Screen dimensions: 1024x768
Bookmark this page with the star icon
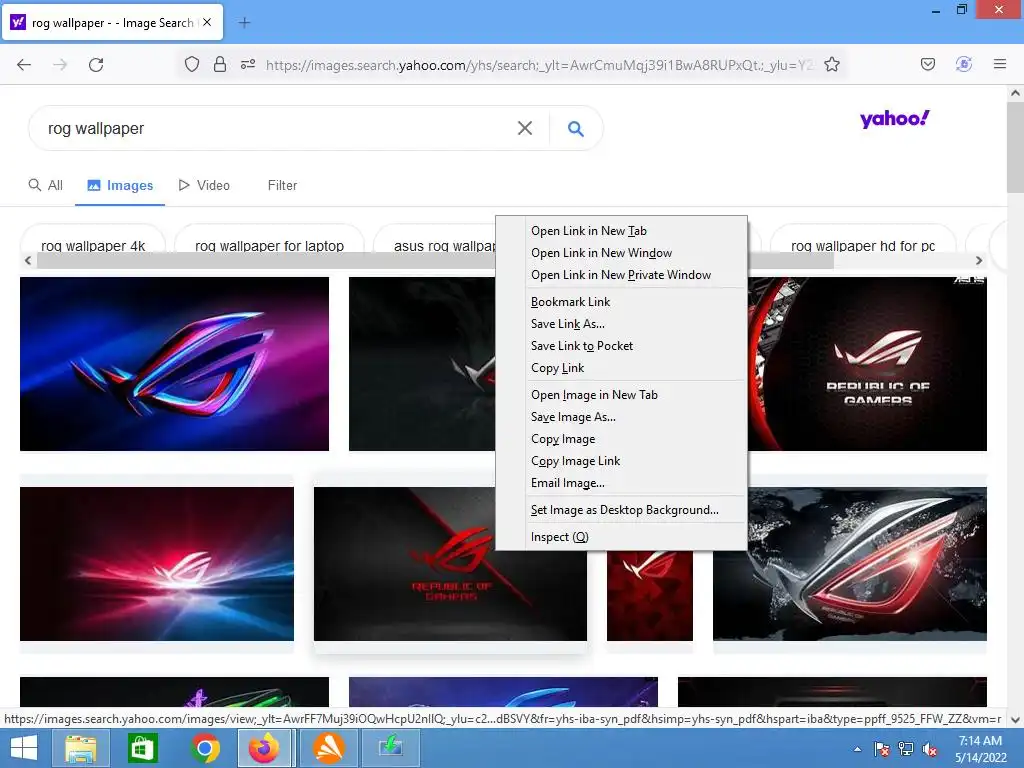(x=831, y=64)
